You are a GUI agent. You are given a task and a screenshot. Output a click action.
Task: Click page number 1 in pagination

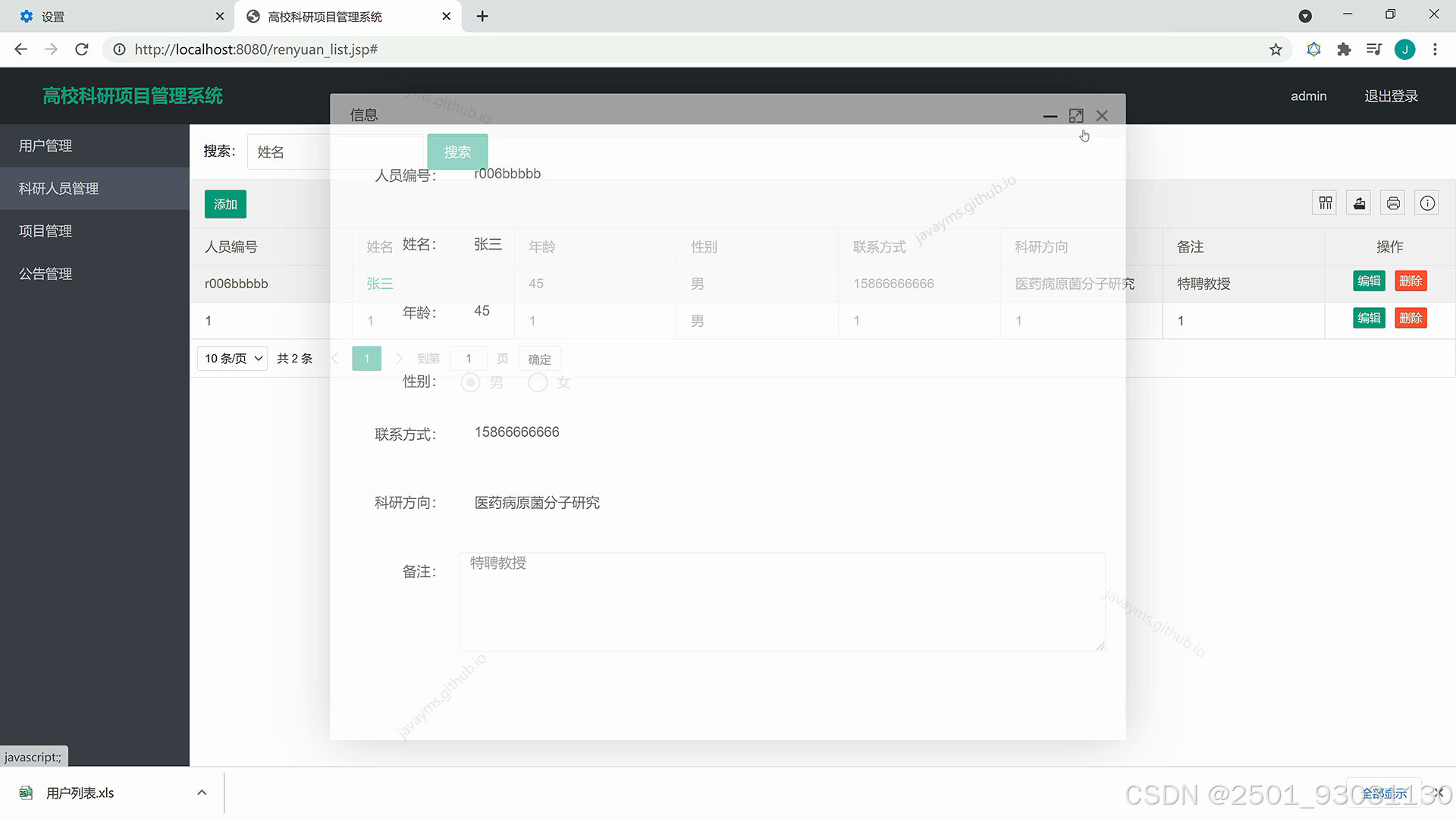366,359
